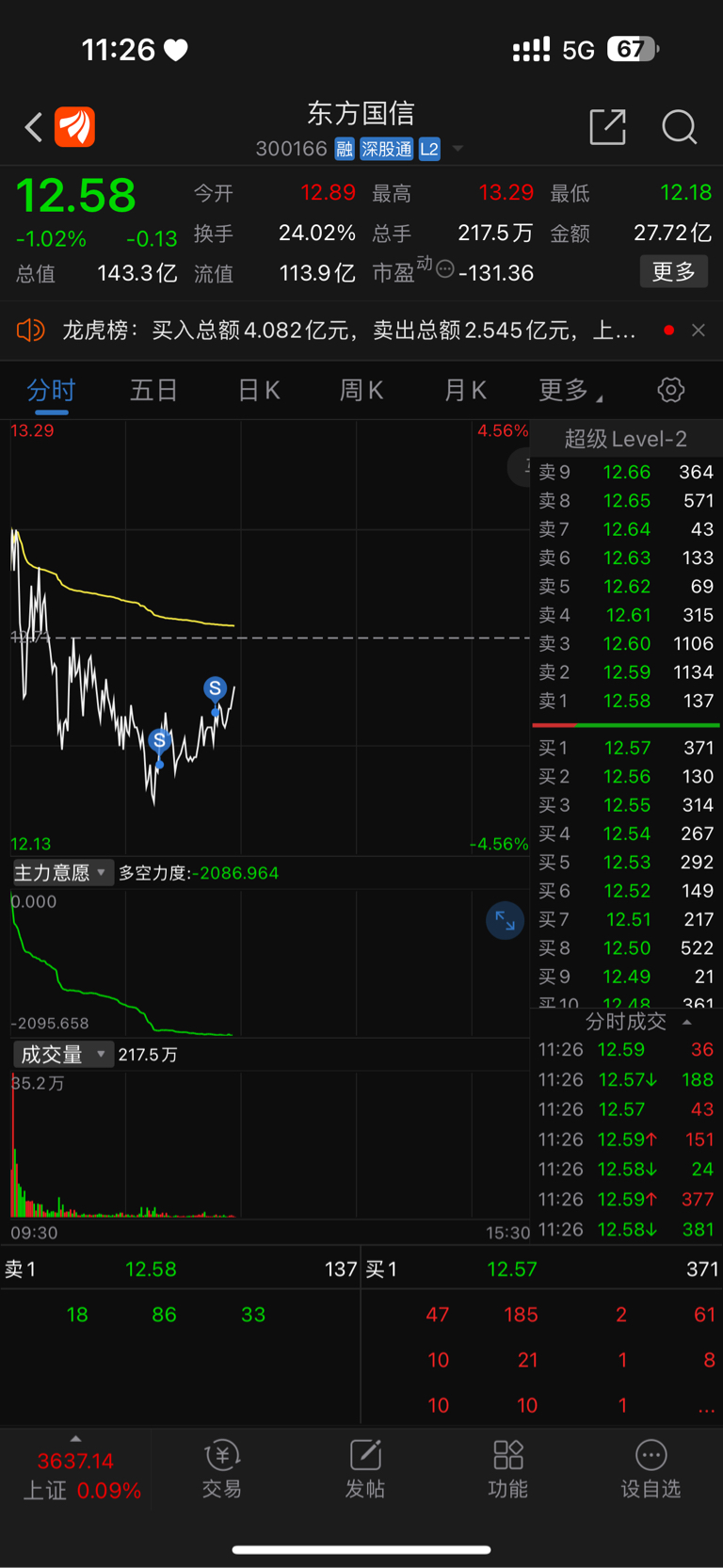723x1568 pixels.
Task: Tap the current price 12.58
Action: click(76, 196)
